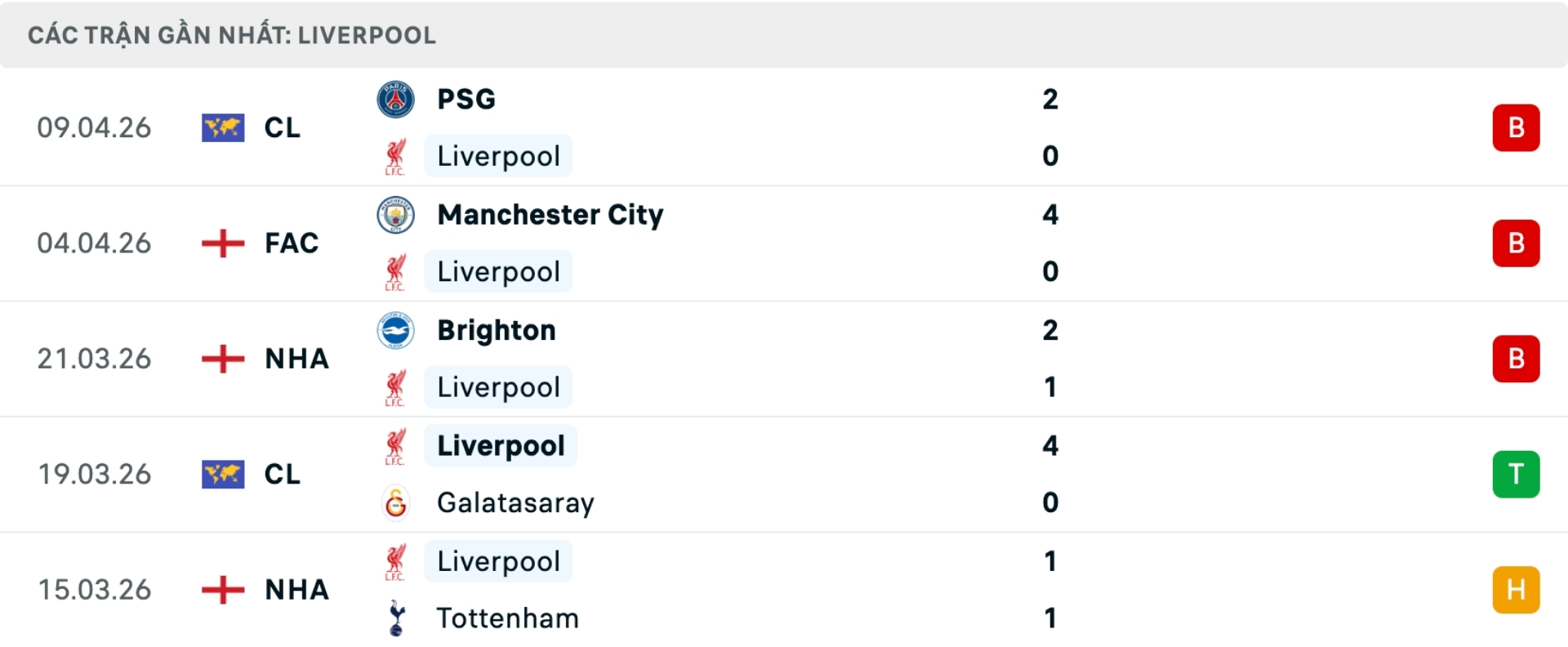
Task: Open the Manchester City team link
Action: pos(550,215)
